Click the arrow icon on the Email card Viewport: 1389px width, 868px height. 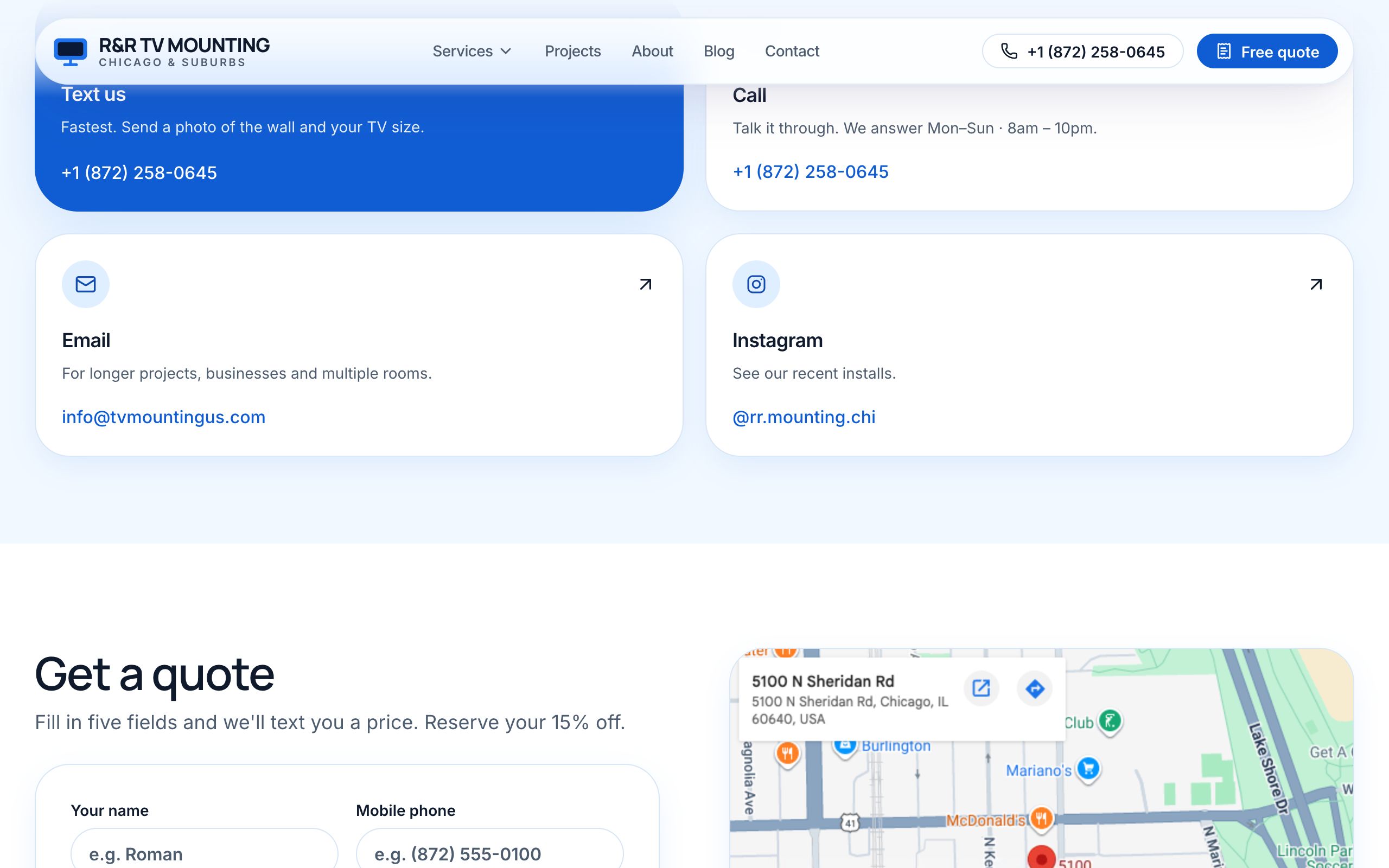(646, 284)
